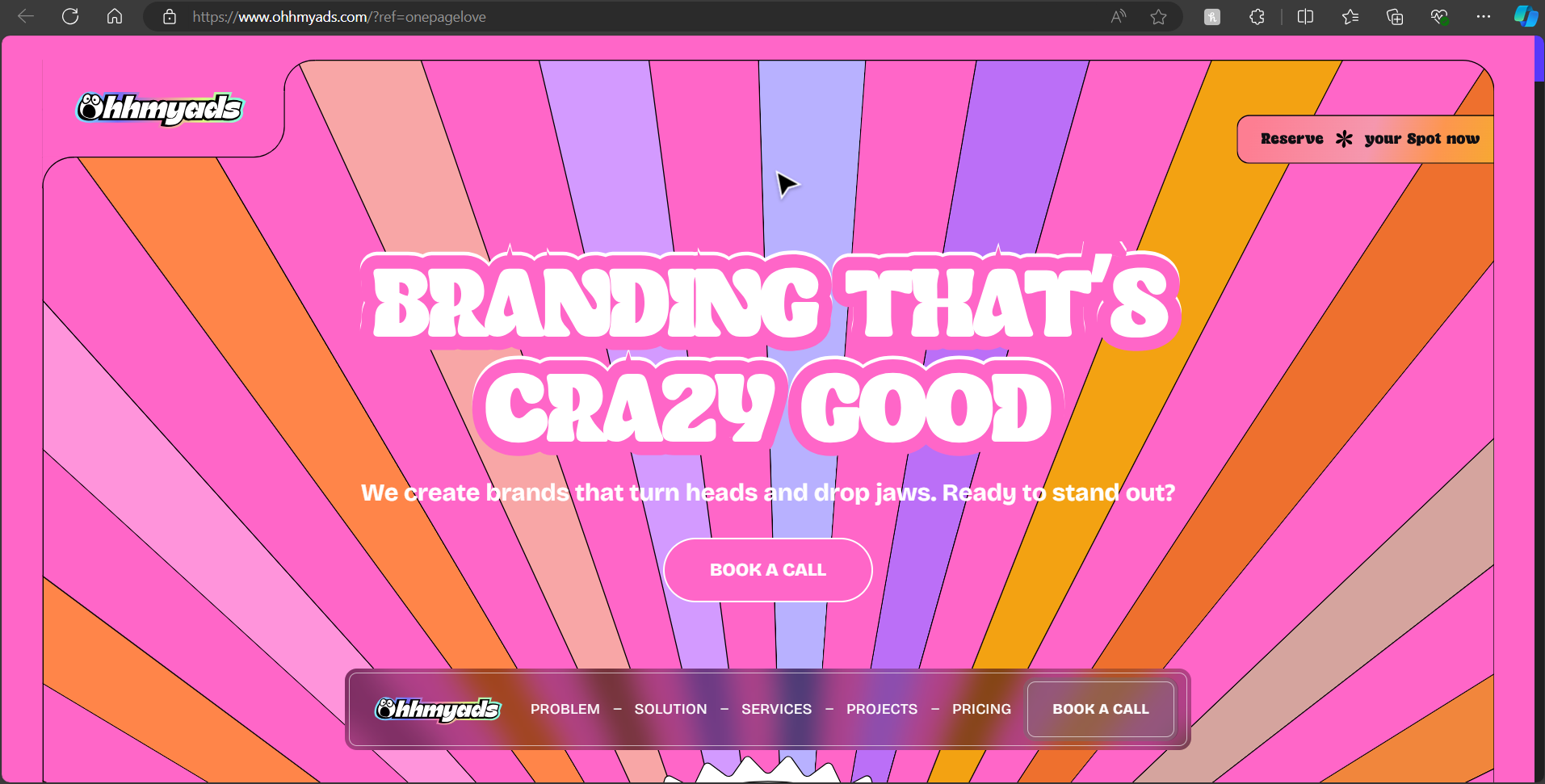The height and width of the screenshot is (784, 1545).
Task: Refresh the current page
Action: [x=70, y=16]
